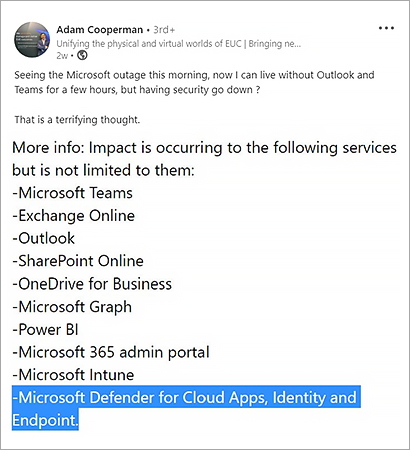Click the 3rd+ connection degree label

pos(164,30)
